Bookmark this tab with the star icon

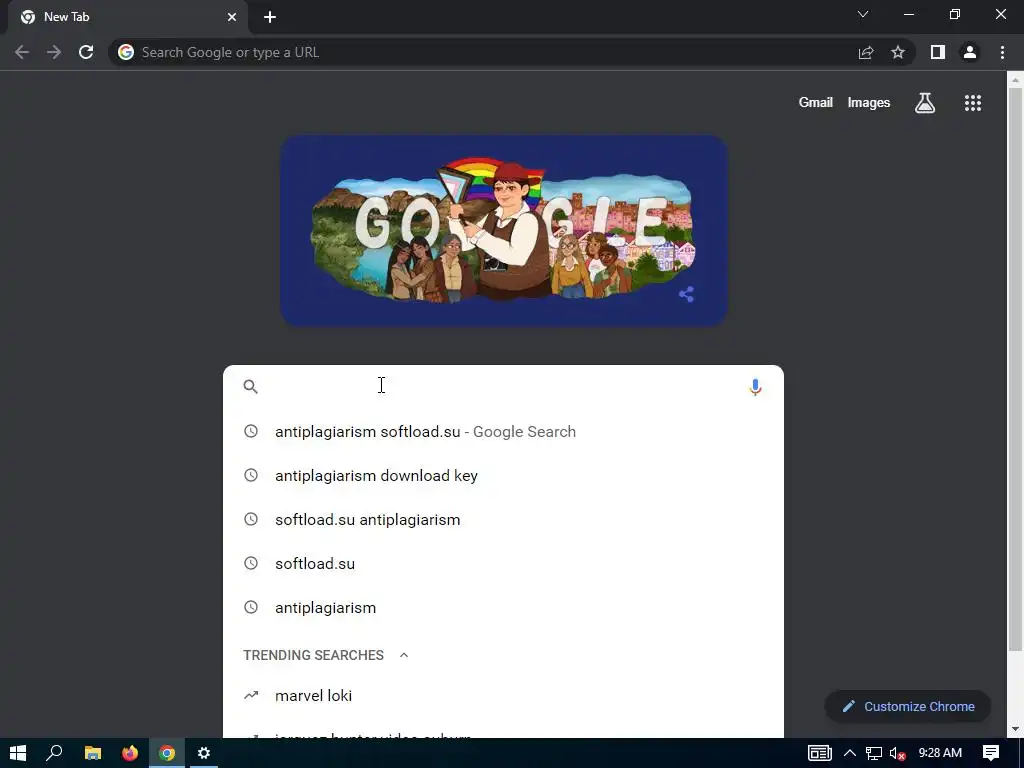click(x=898, y=52)
